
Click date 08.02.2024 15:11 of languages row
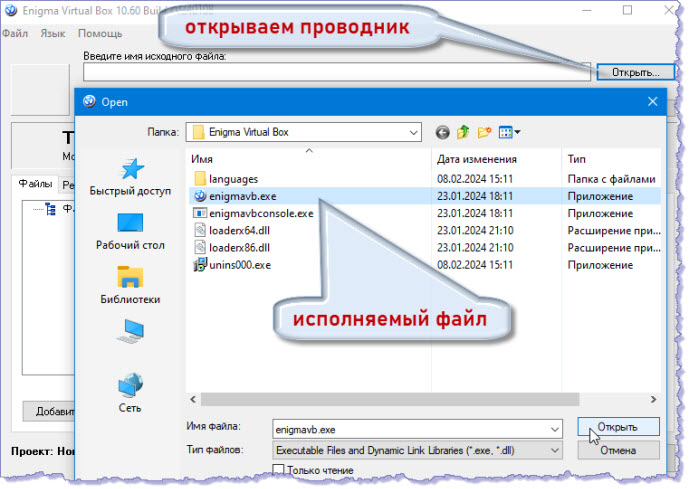pyautogui.click(x=475, y=179)
